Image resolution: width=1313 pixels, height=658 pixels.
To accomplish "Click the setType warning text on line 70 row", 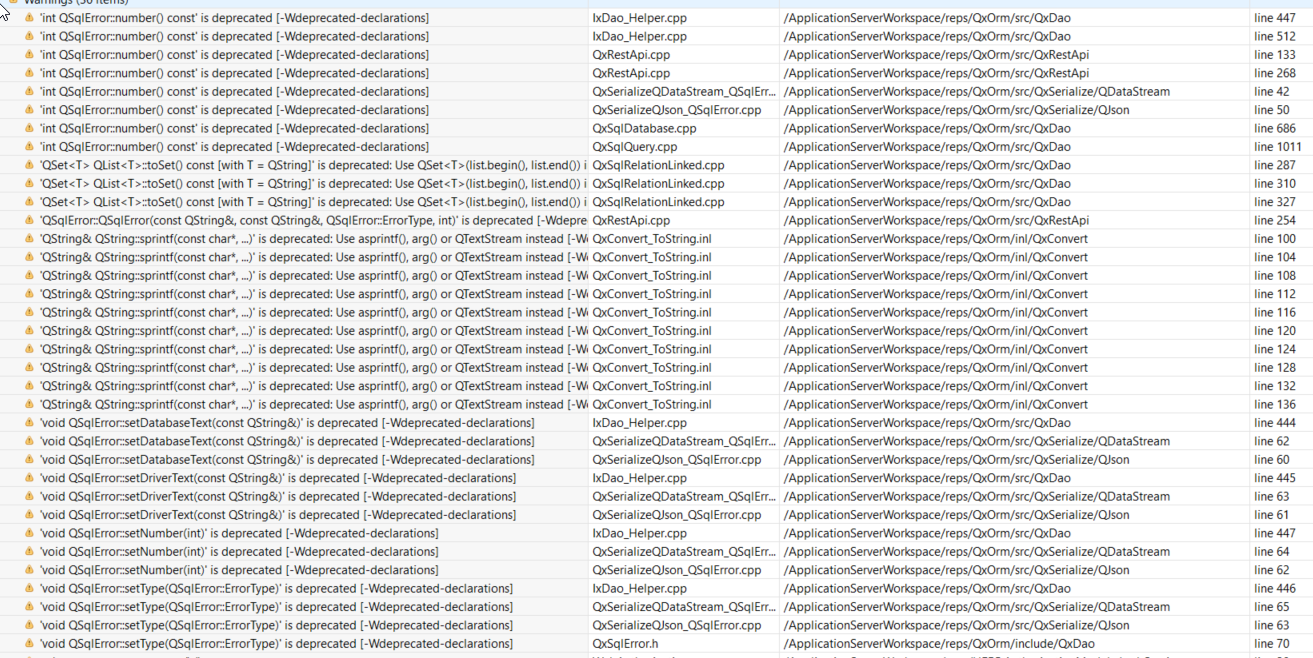I will (x=276, y=644).
